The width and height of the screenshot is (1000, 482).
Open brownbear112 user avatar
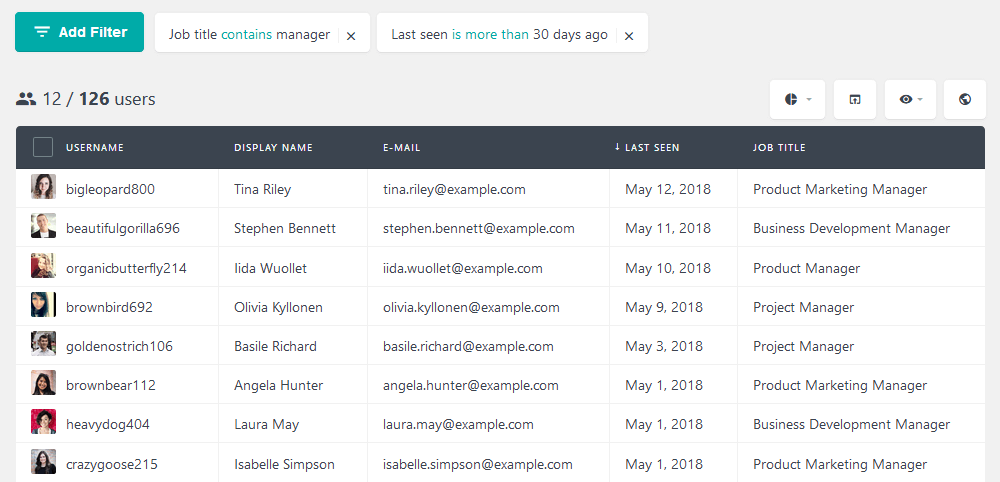point(43,383)
